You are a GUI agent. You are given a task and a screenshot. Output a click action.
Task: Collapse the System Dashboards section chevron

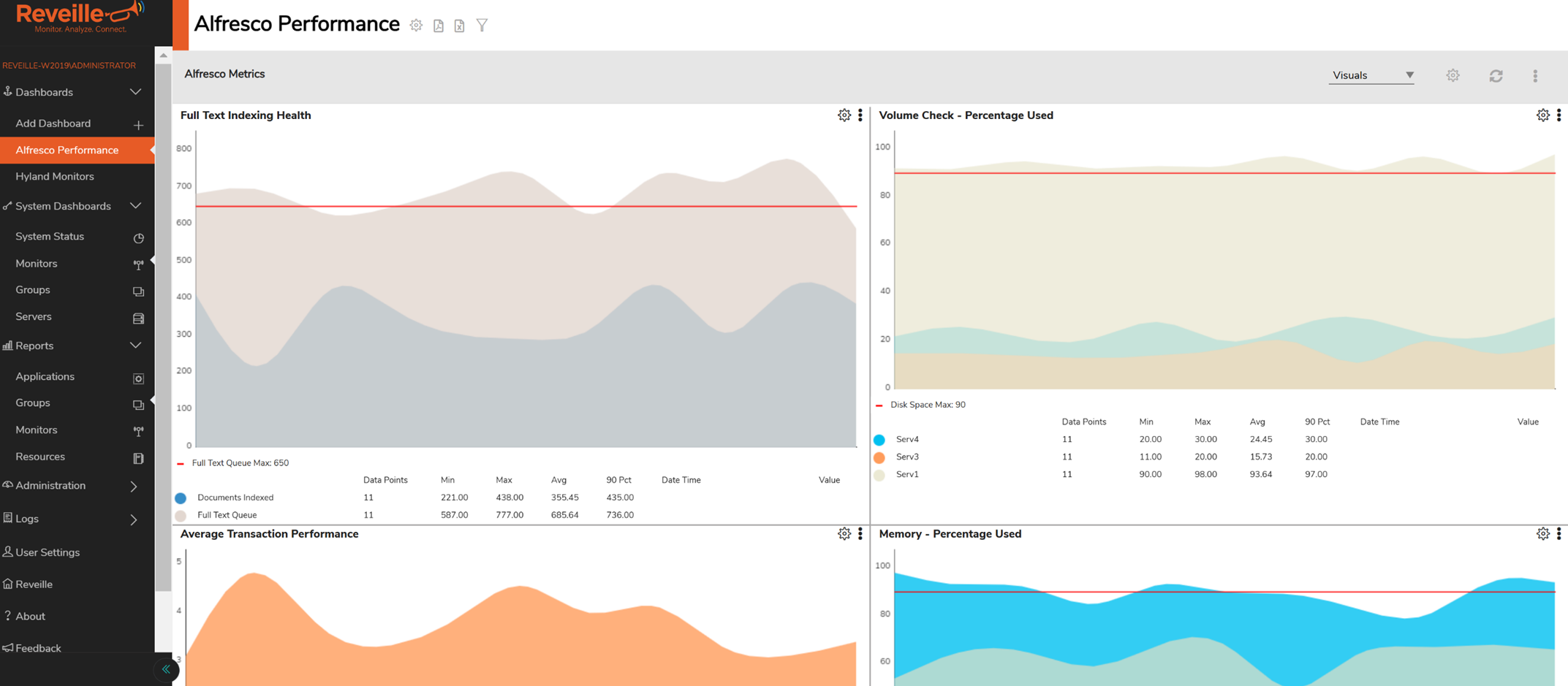tap(135, 206)
